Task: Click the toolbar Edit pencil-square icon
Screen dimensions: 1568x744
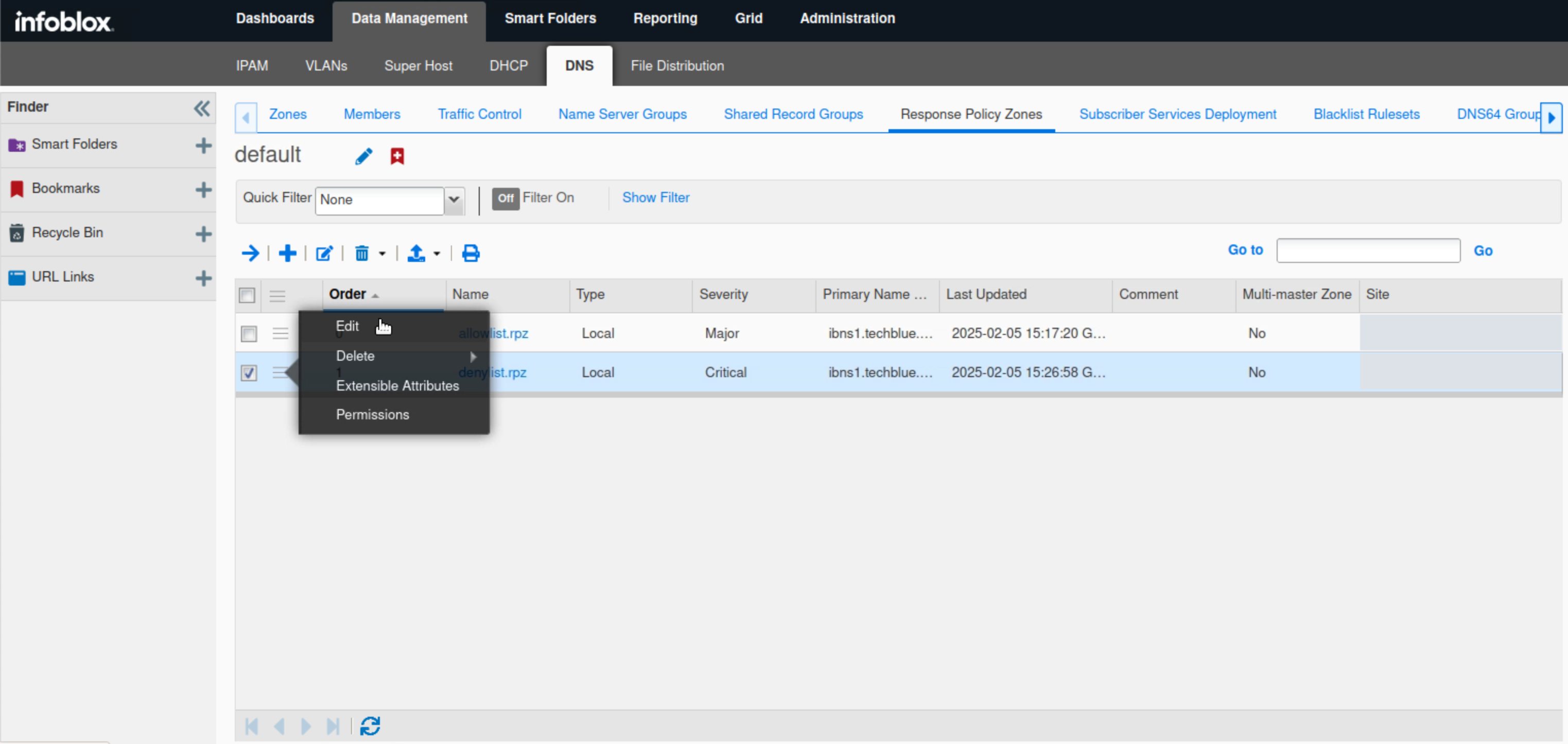Action: tap(324, 253)
